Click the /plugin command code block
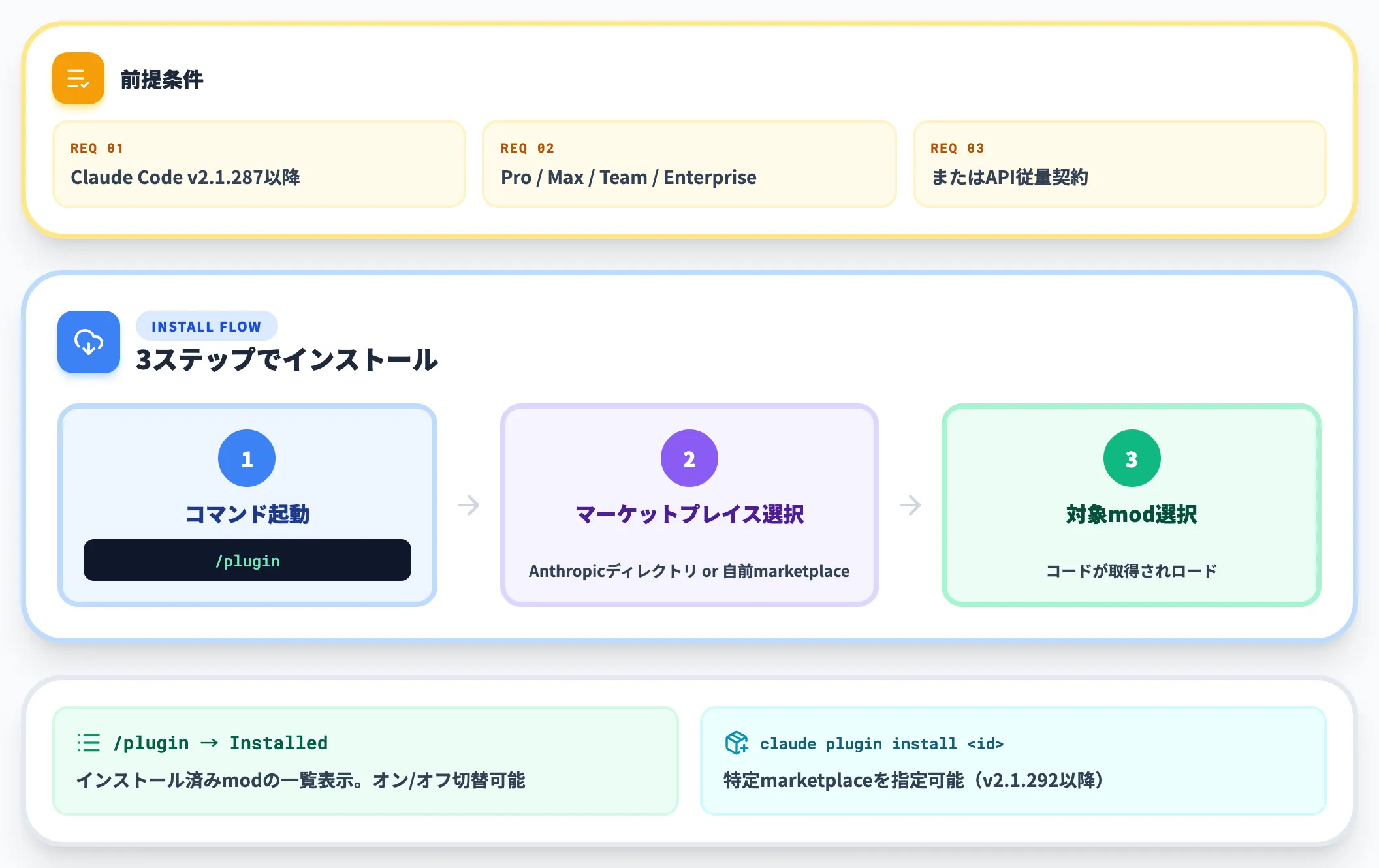This screenshot has width=1379, height=868. pyautogui.click(x=247, y=560)
